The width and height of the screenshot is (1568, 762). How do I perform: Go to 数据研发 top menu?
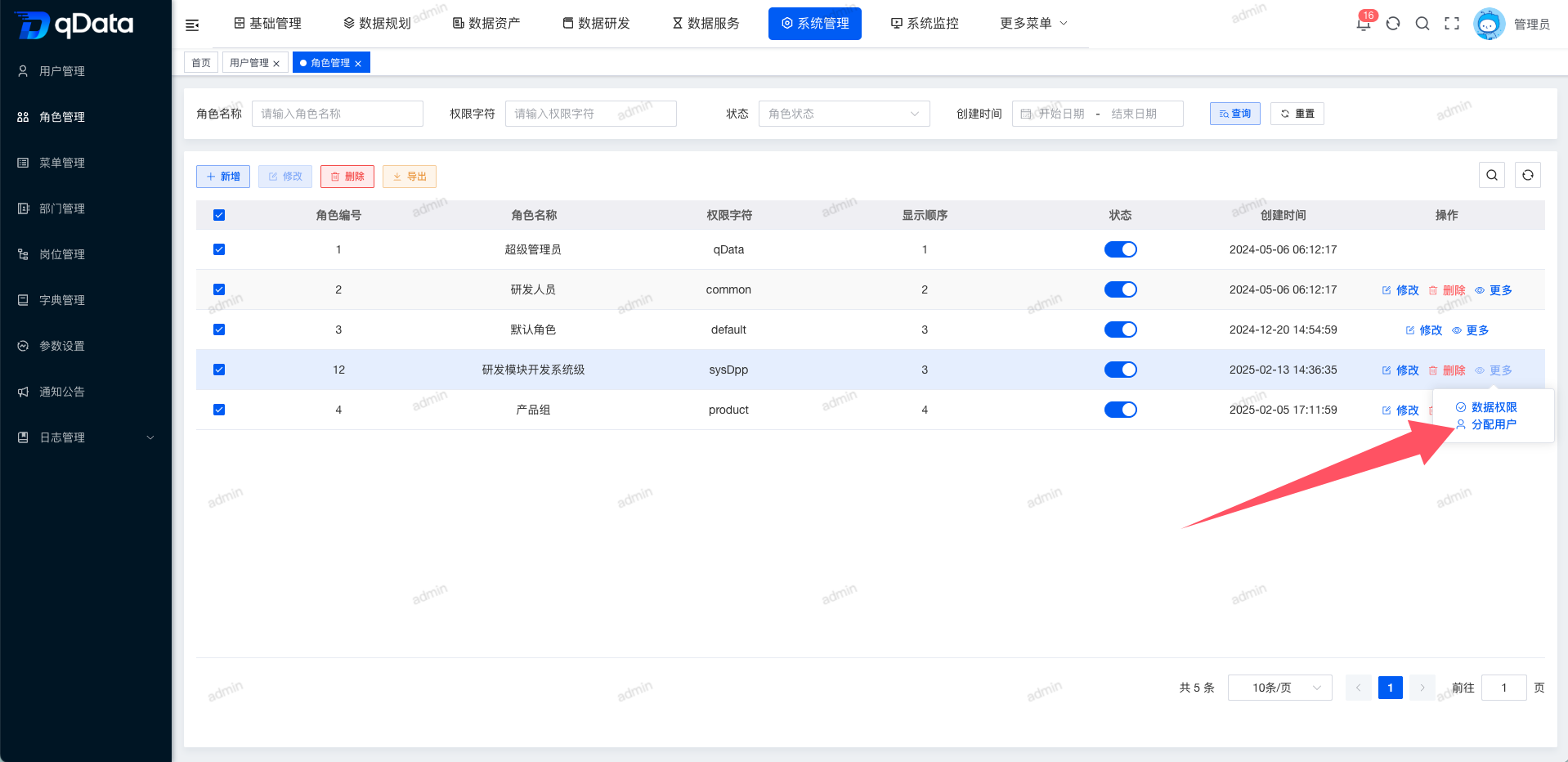pyautogui.click(x=596, y=24)
